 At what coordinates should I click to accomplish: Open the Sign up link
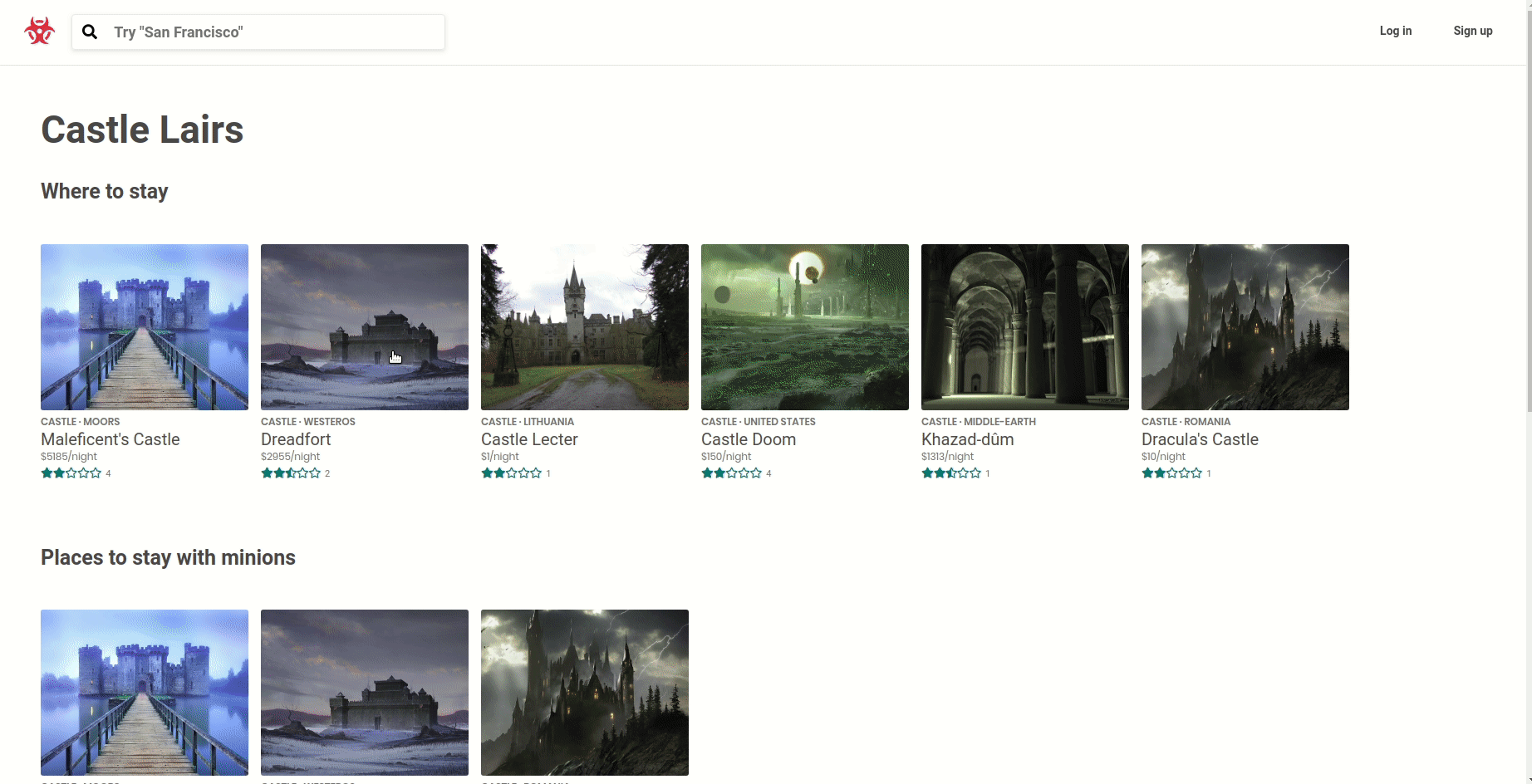click(x=1472, y=31)
